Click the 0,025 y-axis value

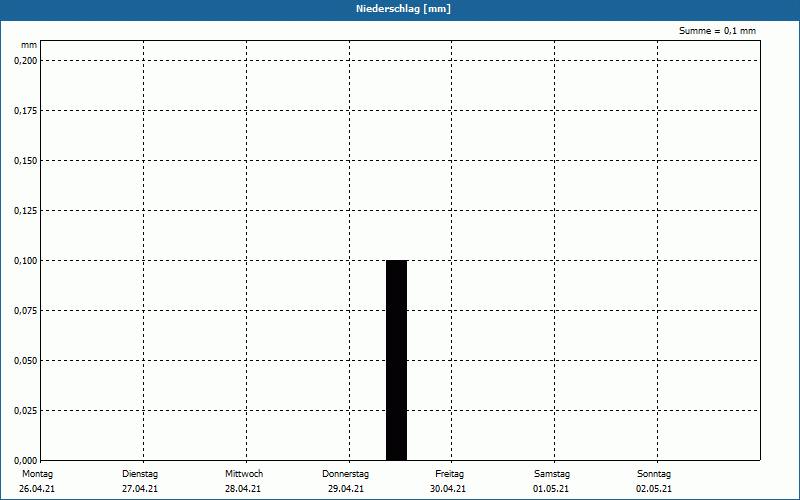pos(26,411)
